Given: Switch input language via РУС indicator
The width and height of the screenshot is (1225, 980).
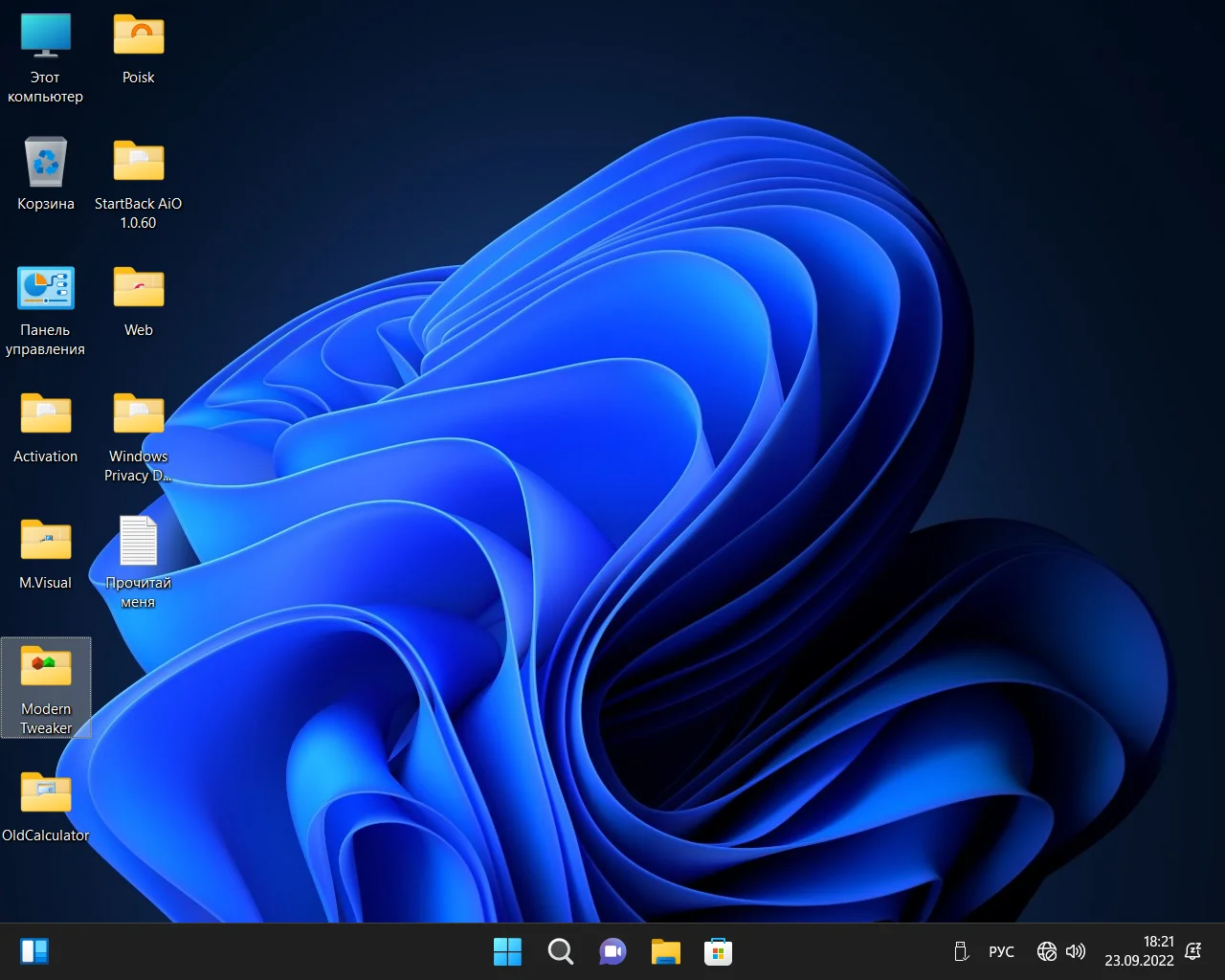Looking at the screenshot, I should (x=1001, y=951).
